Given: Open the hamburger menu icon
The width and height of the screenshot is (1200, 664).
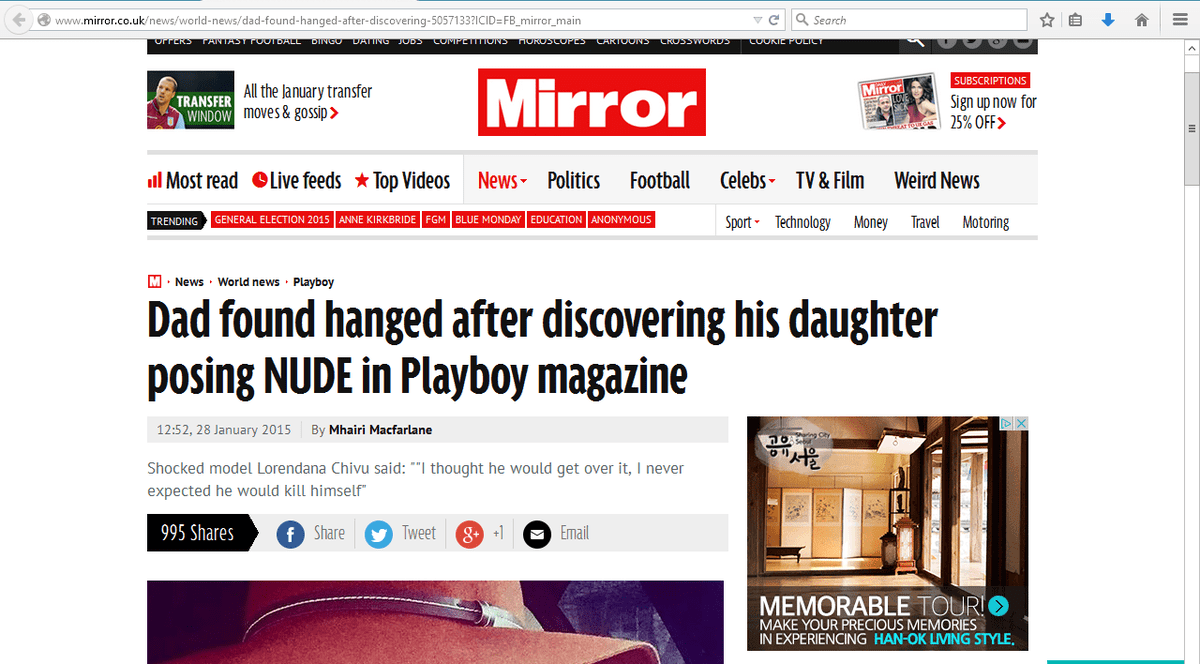Looking at the screenshot, I should point(1177,20).
